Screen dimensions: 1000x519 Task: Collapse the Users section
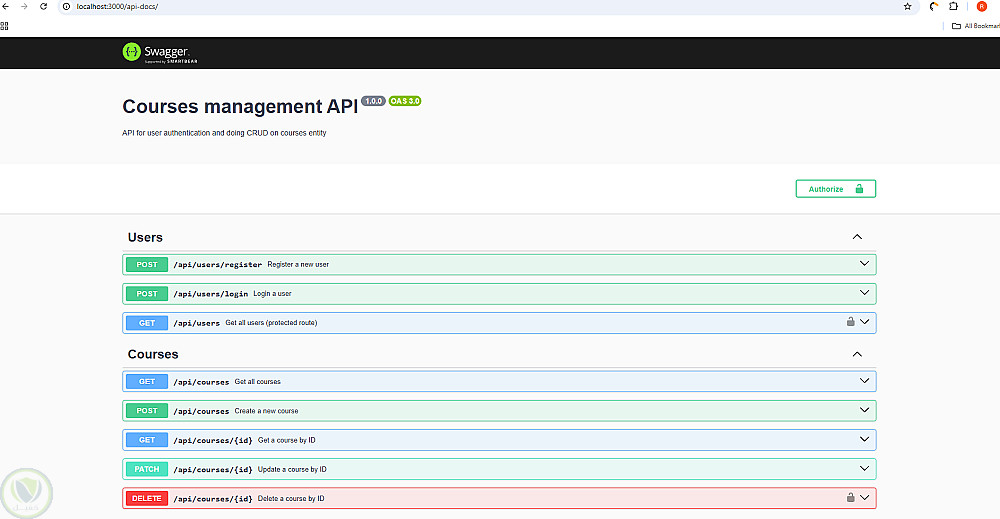(x=857, y=237)
